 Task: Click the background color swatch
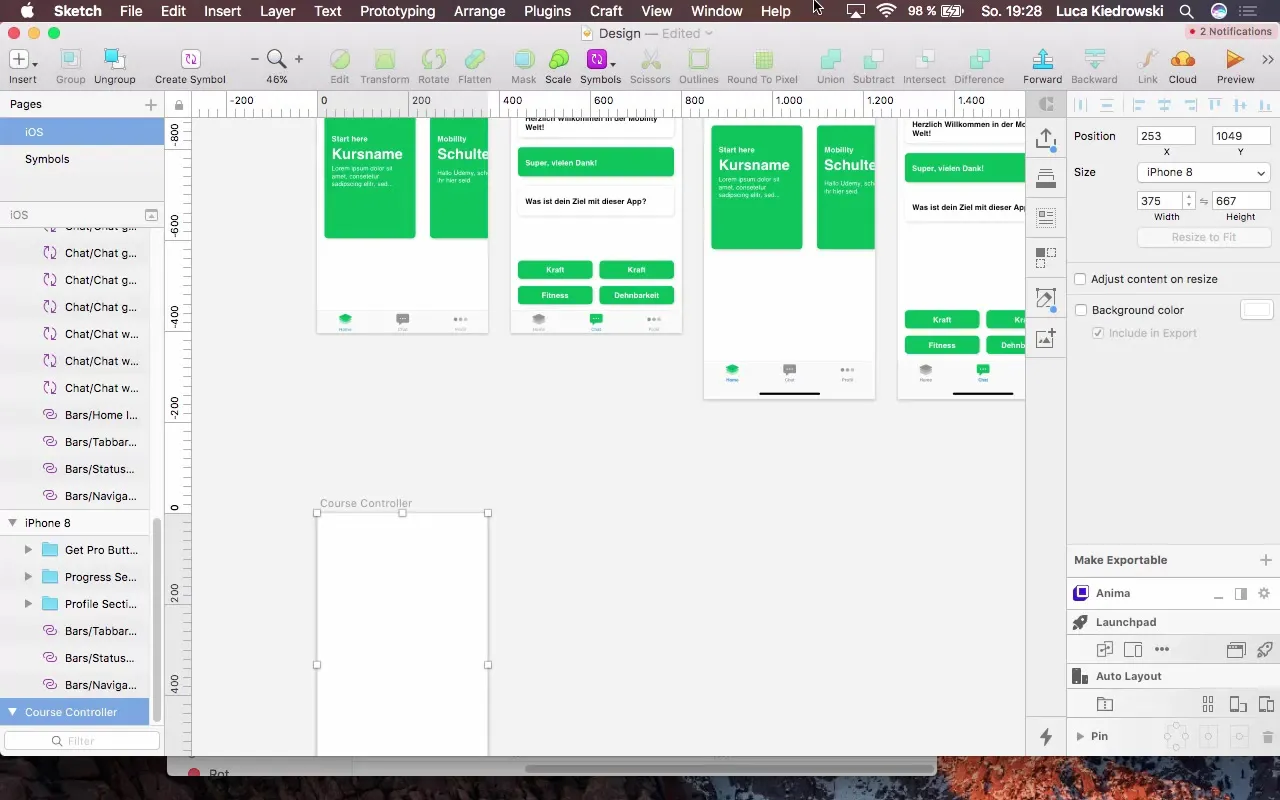click(x=1256, y=310)
